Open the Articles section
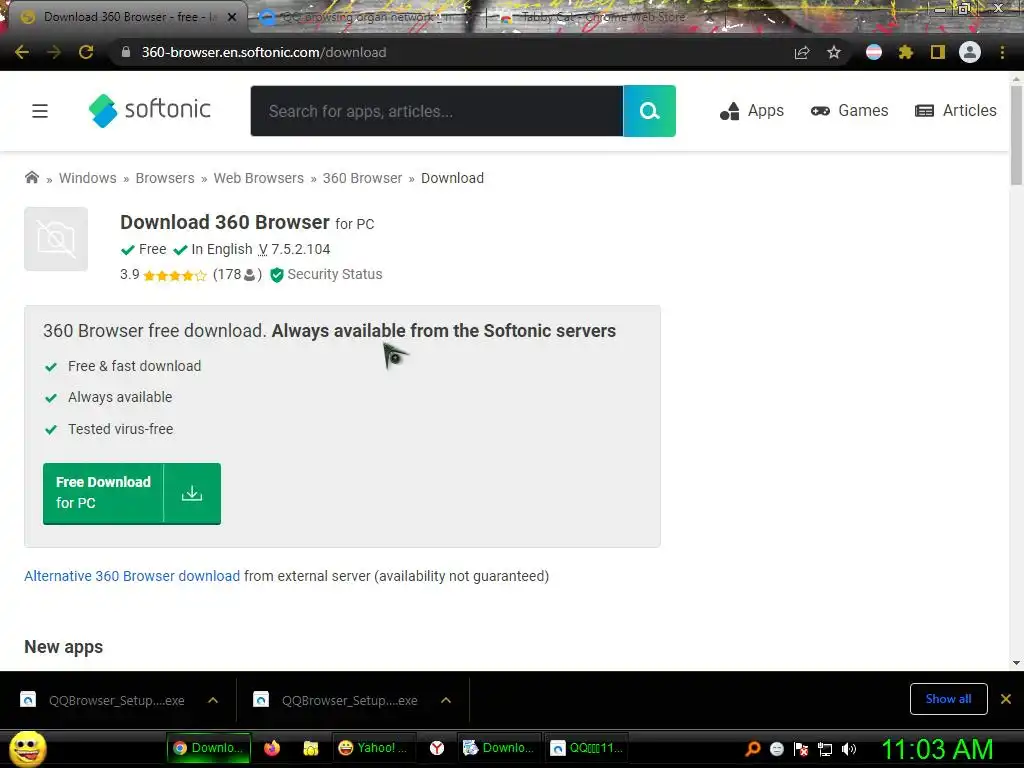1024x768 pixels. 956,111
